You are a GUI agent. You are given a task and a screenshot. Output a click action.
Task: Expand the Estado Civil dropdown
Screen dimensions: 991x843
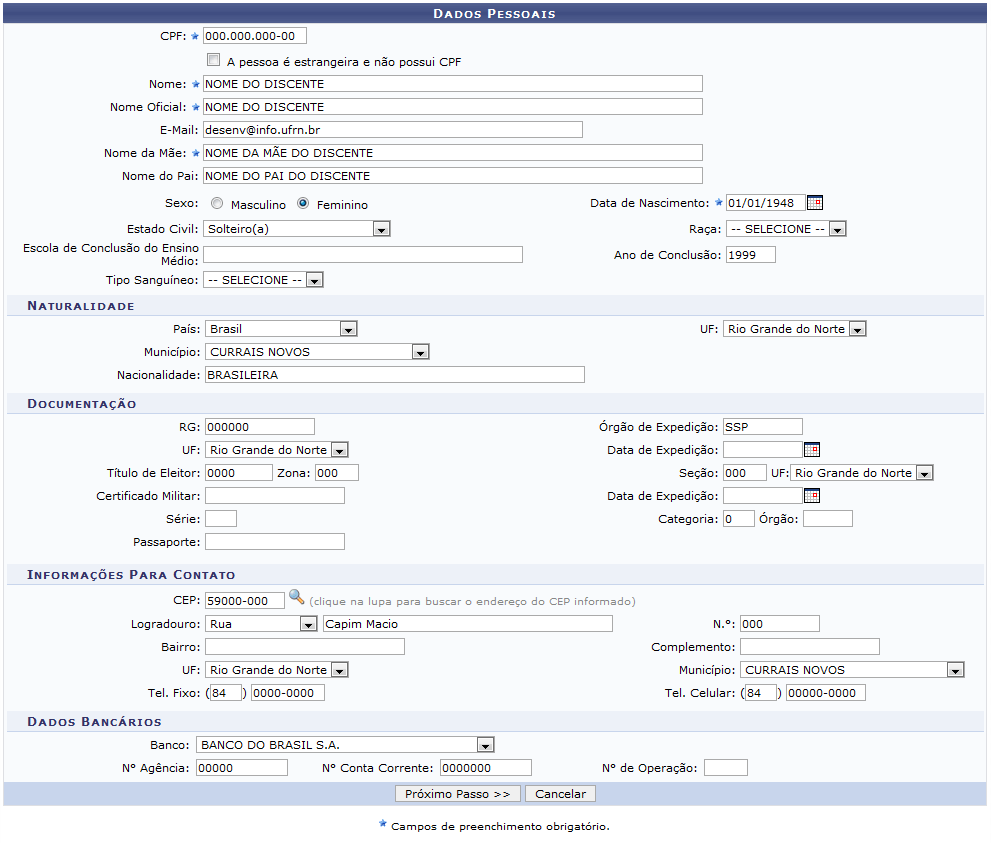[x=380, y=229]
